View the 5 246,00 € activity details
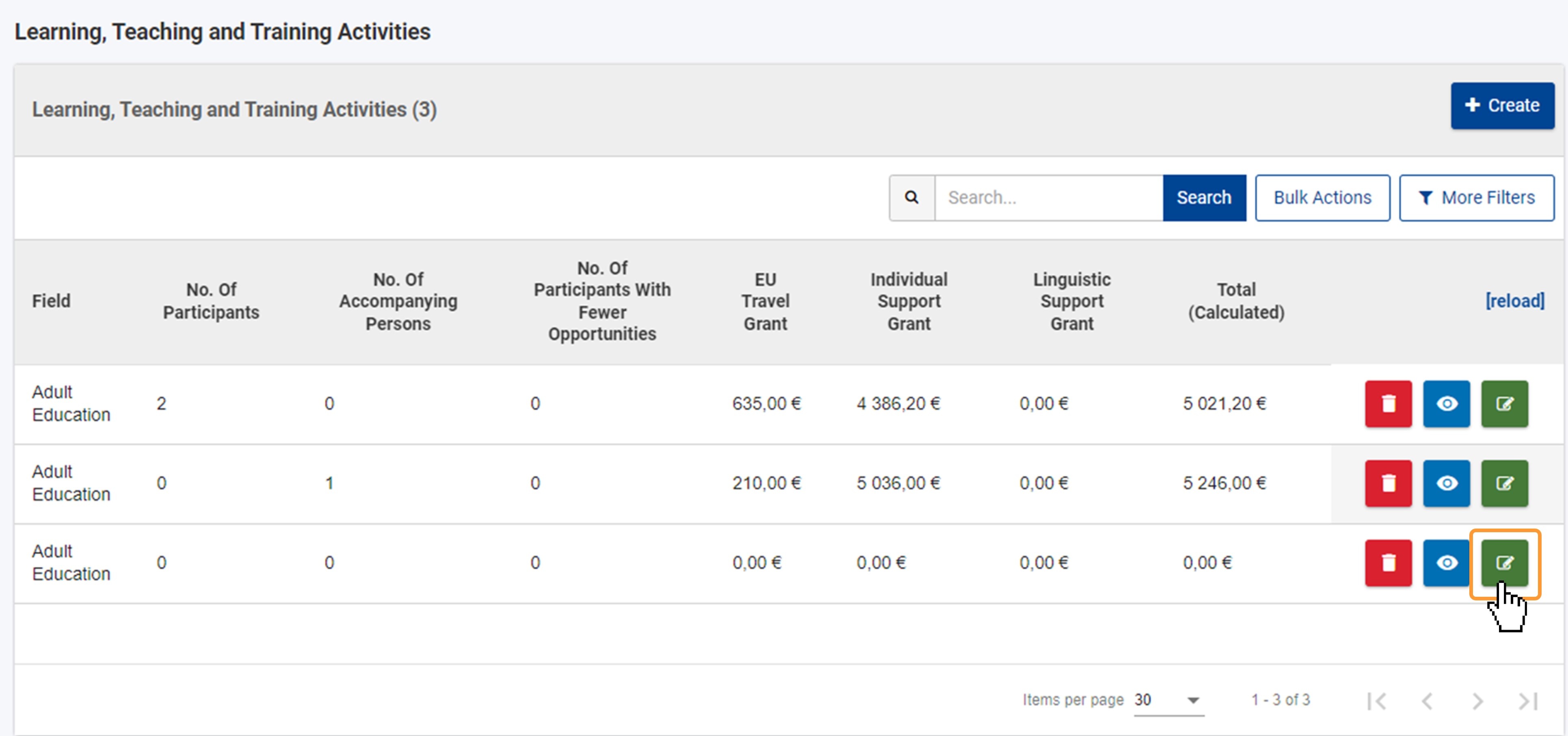 pyautogui.click(x=1446, y=483)
